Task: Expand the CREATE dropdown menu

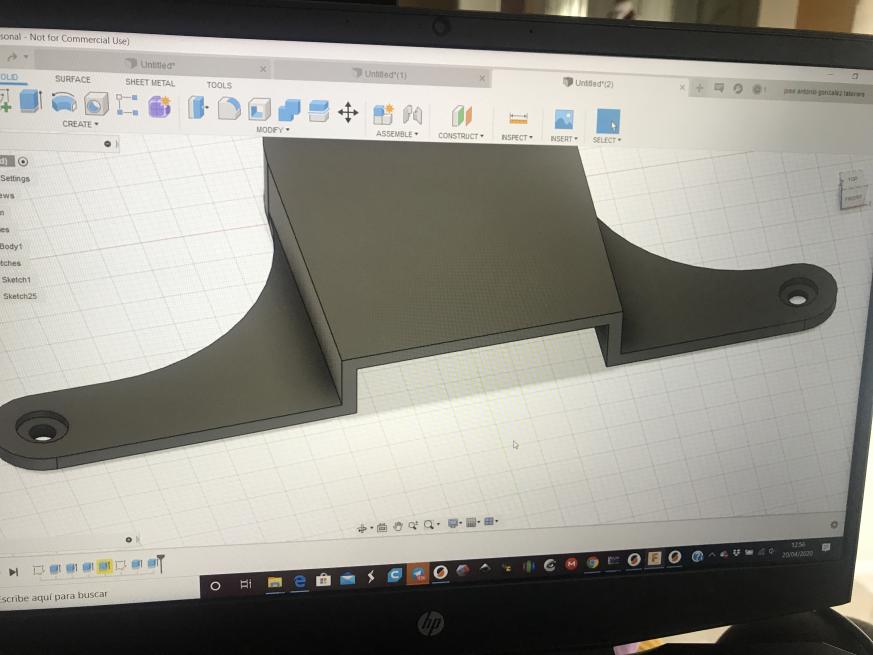Action: coord(80,124)
